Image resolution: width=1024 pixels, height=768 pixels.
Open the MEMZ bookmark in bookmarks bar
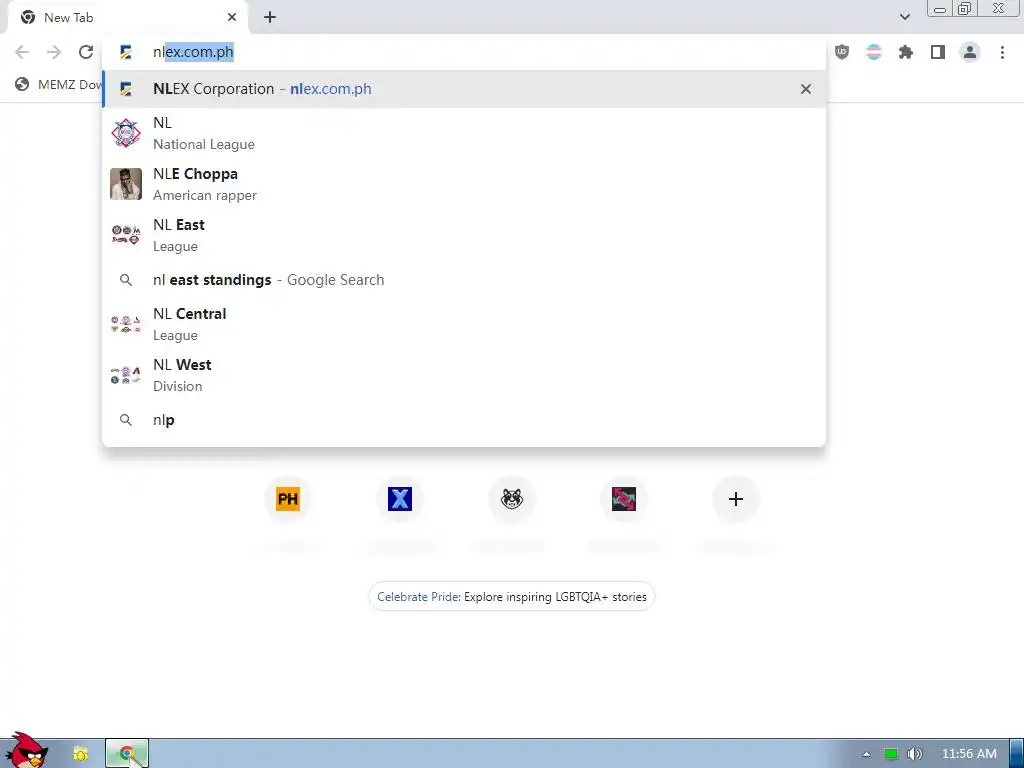(59, 84)
